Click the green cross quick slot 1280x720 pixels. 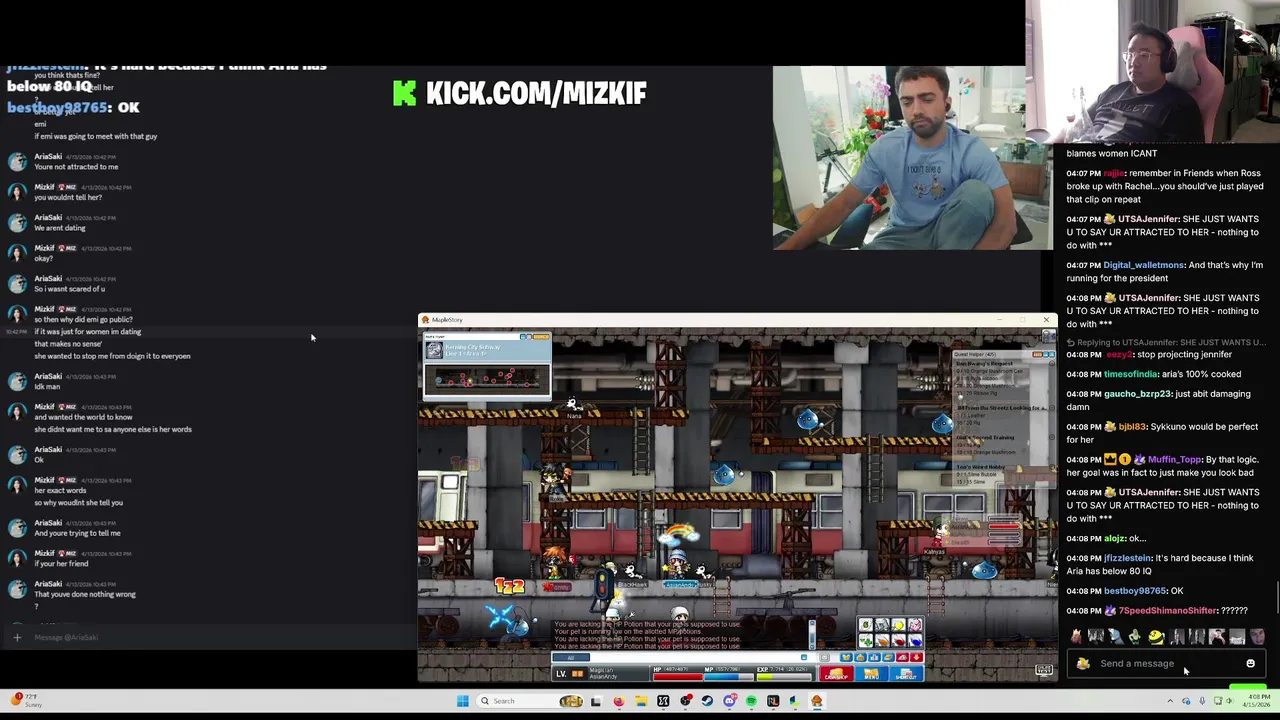click(865, 641)
